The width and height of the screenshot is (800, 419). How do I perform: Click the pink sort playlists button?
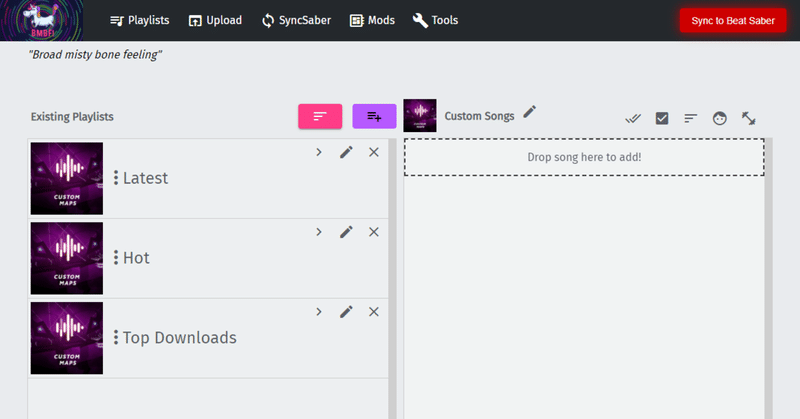click(x=320, y=116)
